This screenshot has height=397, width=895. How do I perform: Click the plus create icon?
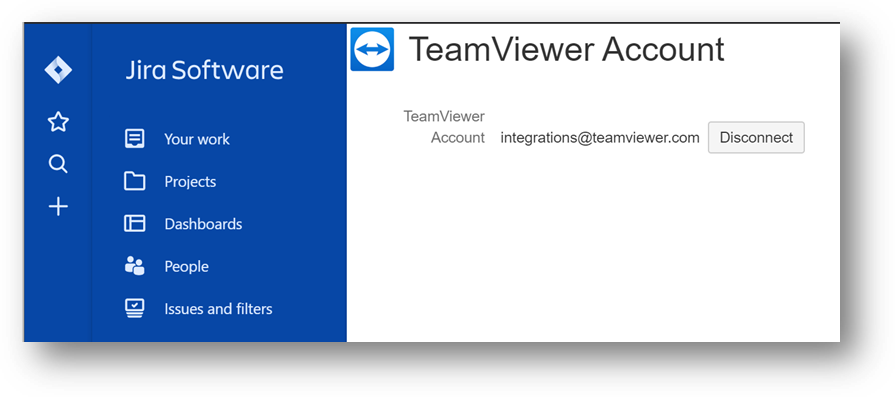58,206
